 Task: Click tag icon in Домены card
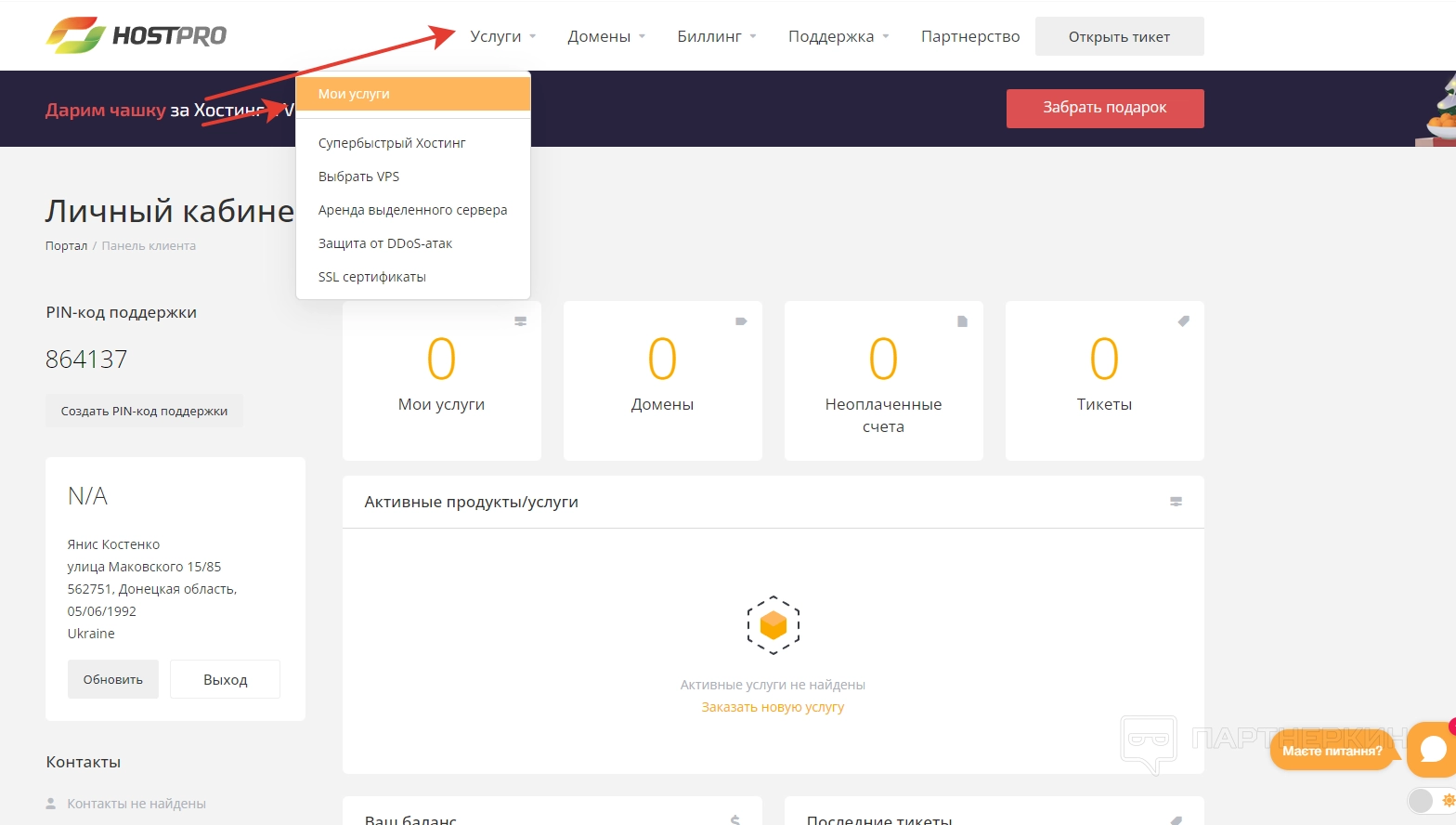[x=742, y=321]
